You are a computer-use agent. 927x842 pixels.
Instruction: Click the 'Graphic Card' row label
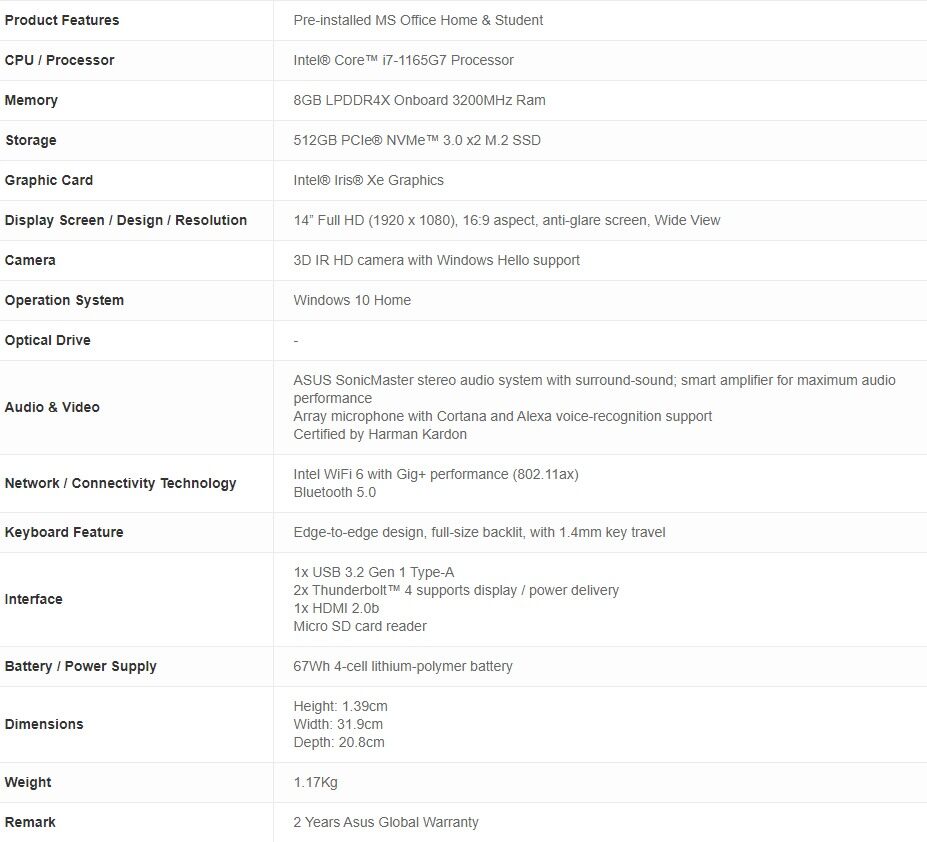(x=49, y=180)
